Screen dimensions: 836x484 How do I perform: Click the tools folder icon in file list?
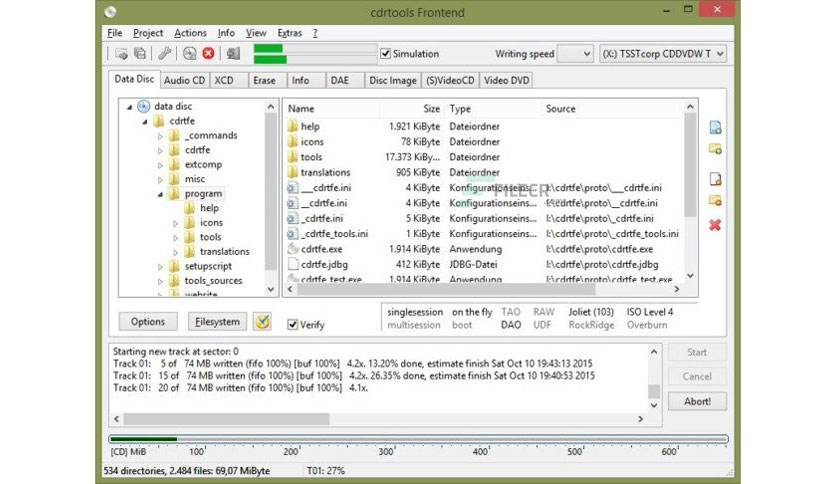(x=293, y=157)
